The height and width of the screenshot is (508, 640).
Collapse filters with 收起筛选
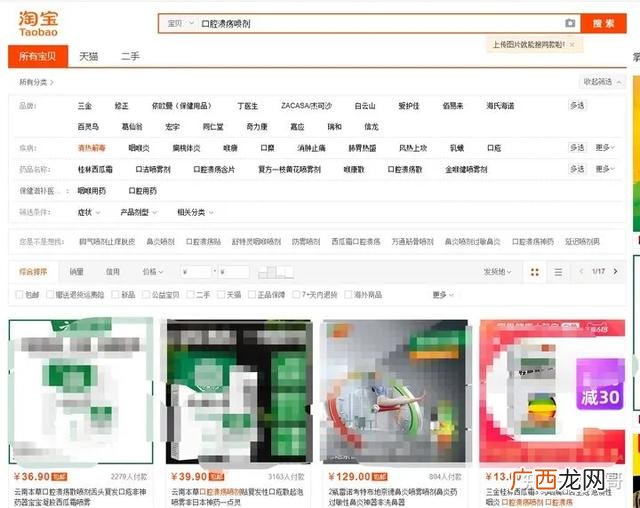coord(602,82)
